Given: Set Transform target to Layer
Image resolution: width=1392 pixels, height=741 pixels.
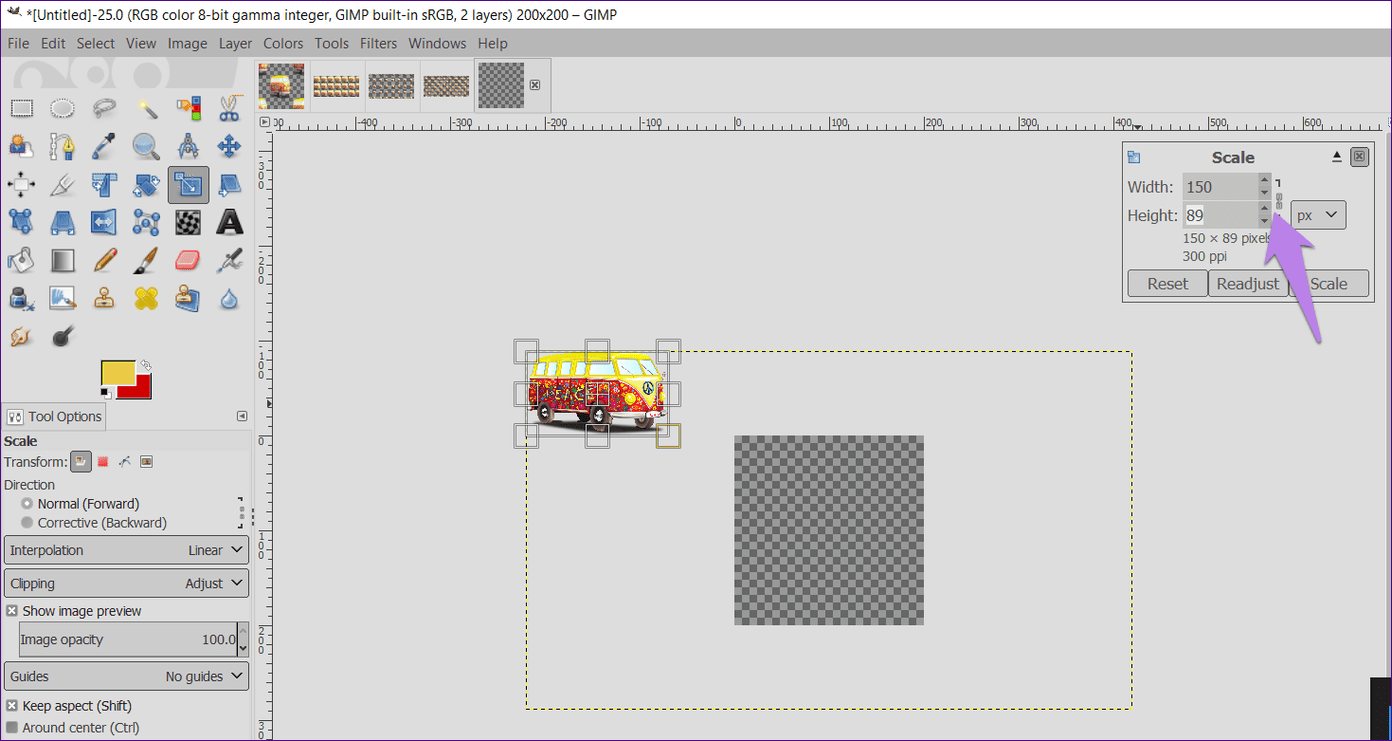Looking at the screenshot, I should (81, 462).
